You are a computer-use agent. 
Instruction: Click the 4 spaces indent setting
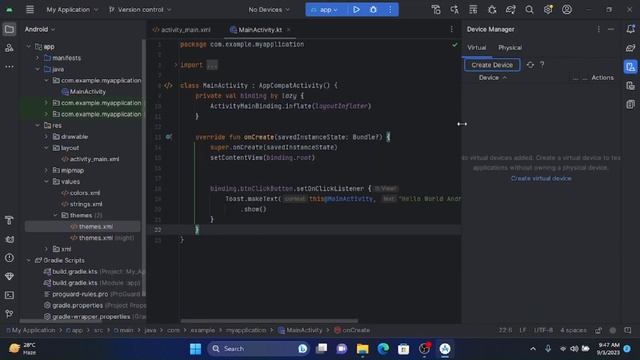coord(573,330)
